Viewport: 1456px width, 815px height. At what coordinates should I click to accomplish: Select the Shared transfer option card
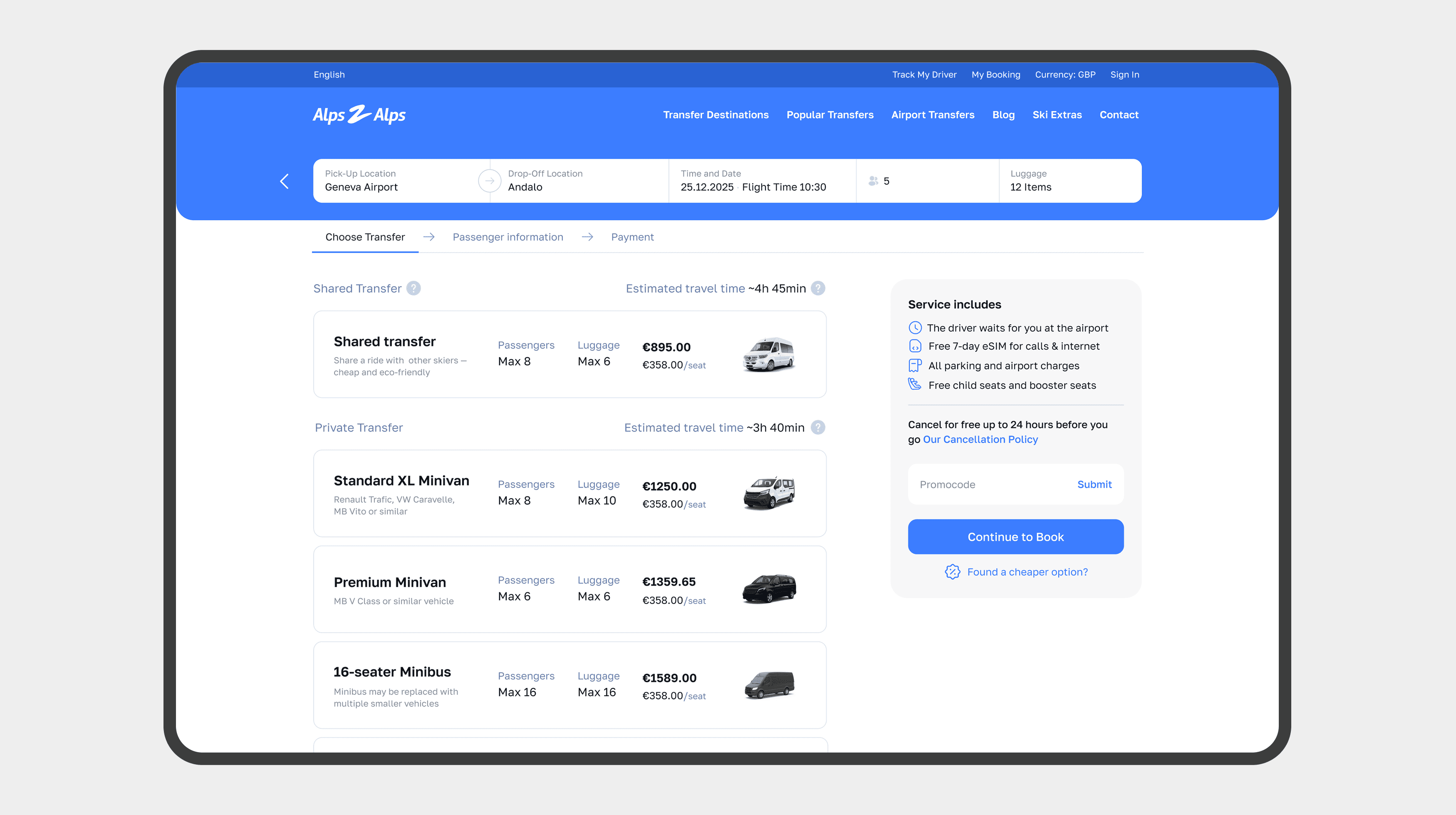click(x=569, y=354)
